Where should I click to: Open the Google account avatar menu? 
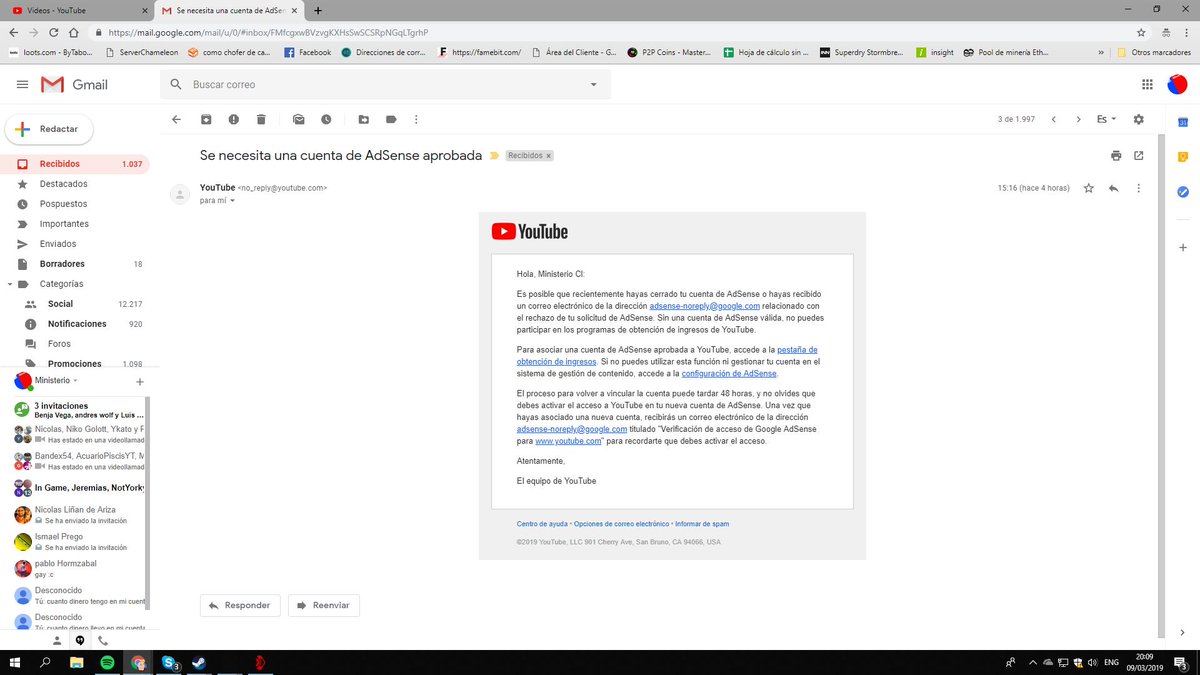1177,85
